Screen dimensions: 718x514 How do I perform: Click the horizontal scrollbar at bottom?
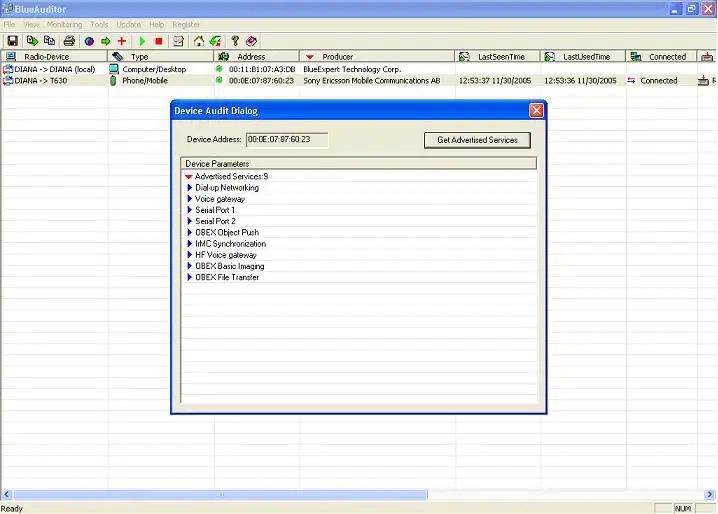pos(220,494)
